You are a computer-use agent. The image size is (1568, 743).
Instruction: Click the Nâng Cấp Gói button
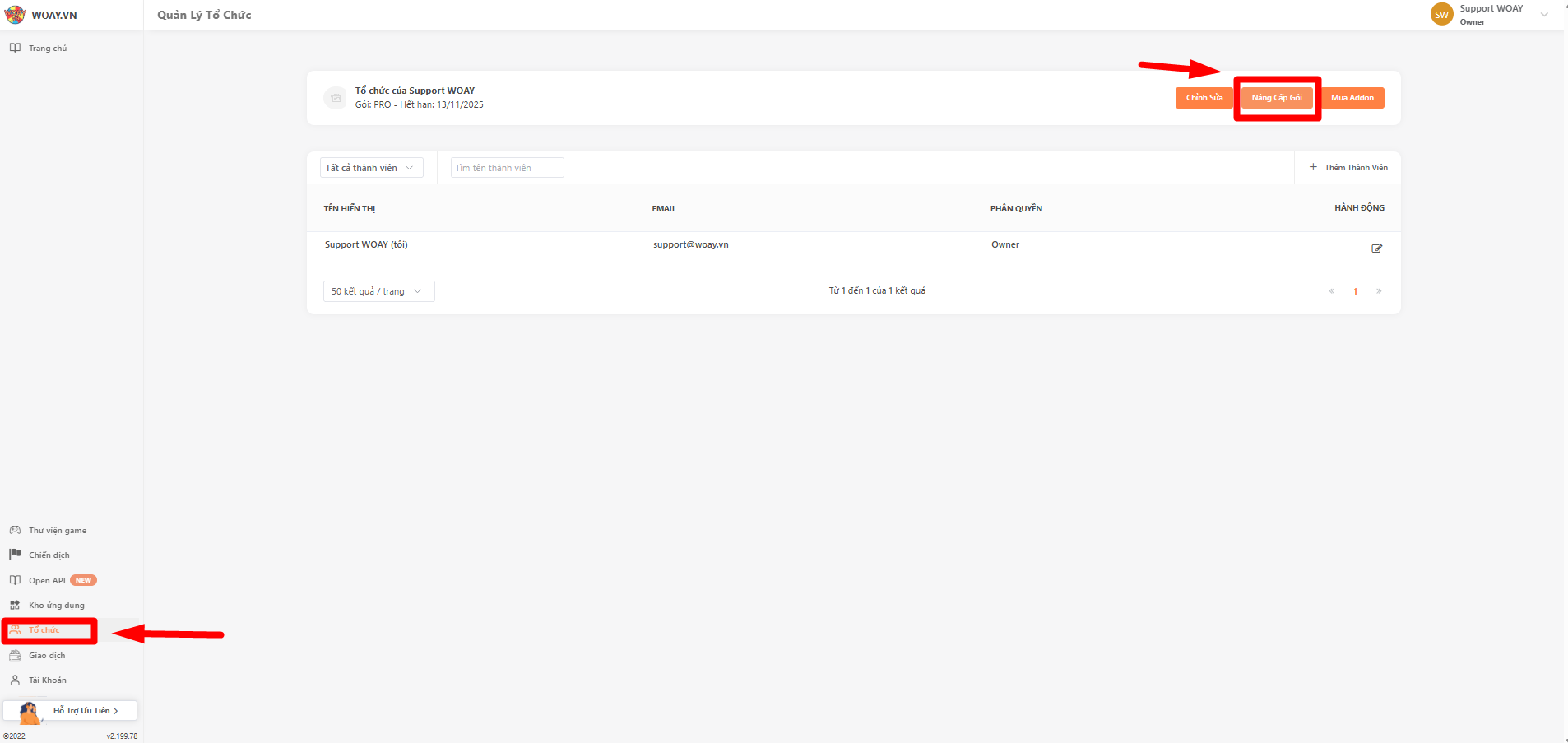pyautogui.click(x=1277, y=98)
